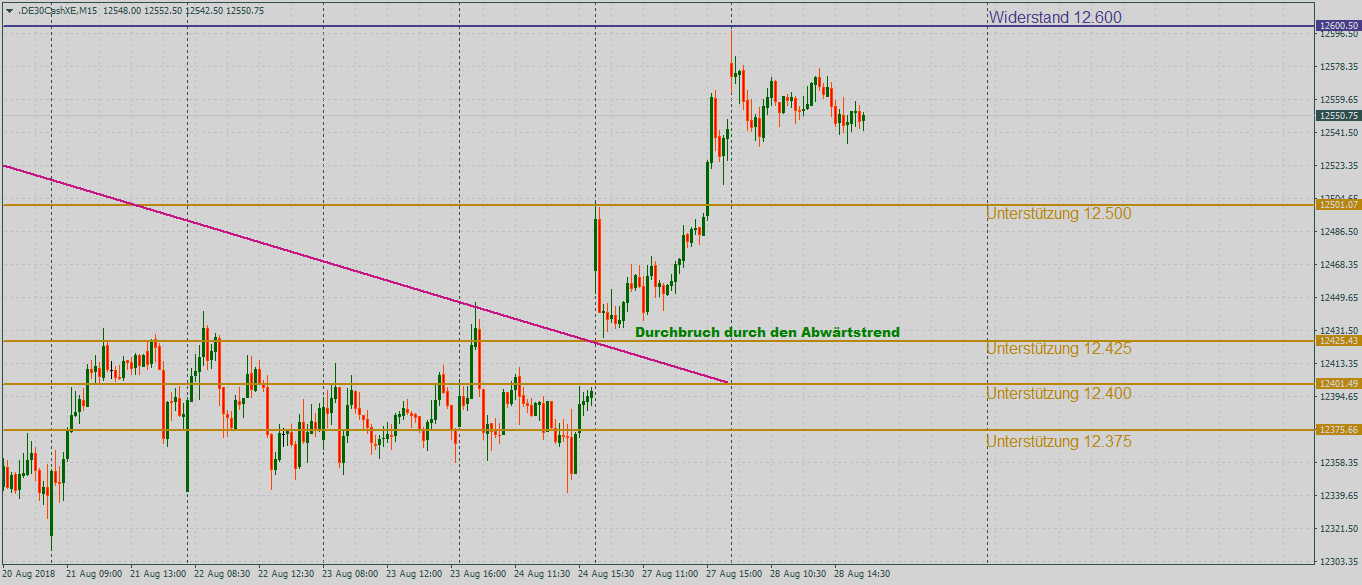This screenshot has width=1362, height=585.
Task: Click the 23 Aug 12:00 time label
Action: (414, 575)
